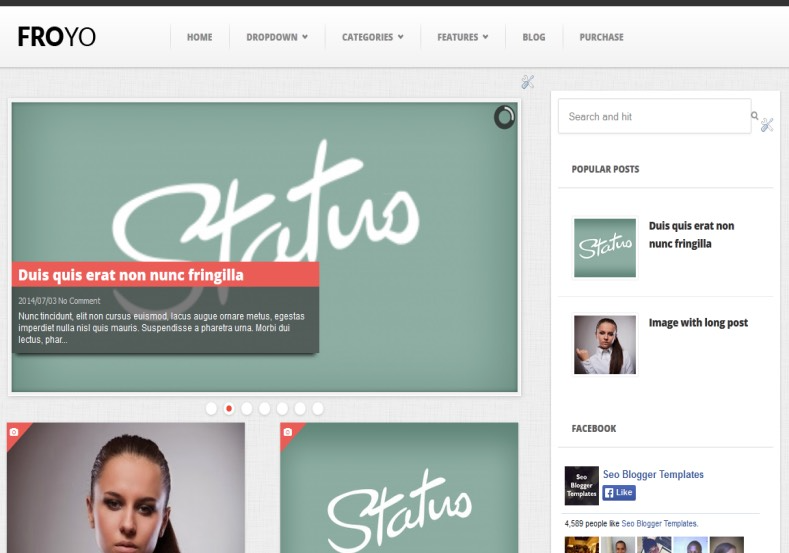This screenshot has width=789, height=553.
Task: Expand the CATEGORIES menu arrow
Action: pyautogui.click(x=401, y=37)
